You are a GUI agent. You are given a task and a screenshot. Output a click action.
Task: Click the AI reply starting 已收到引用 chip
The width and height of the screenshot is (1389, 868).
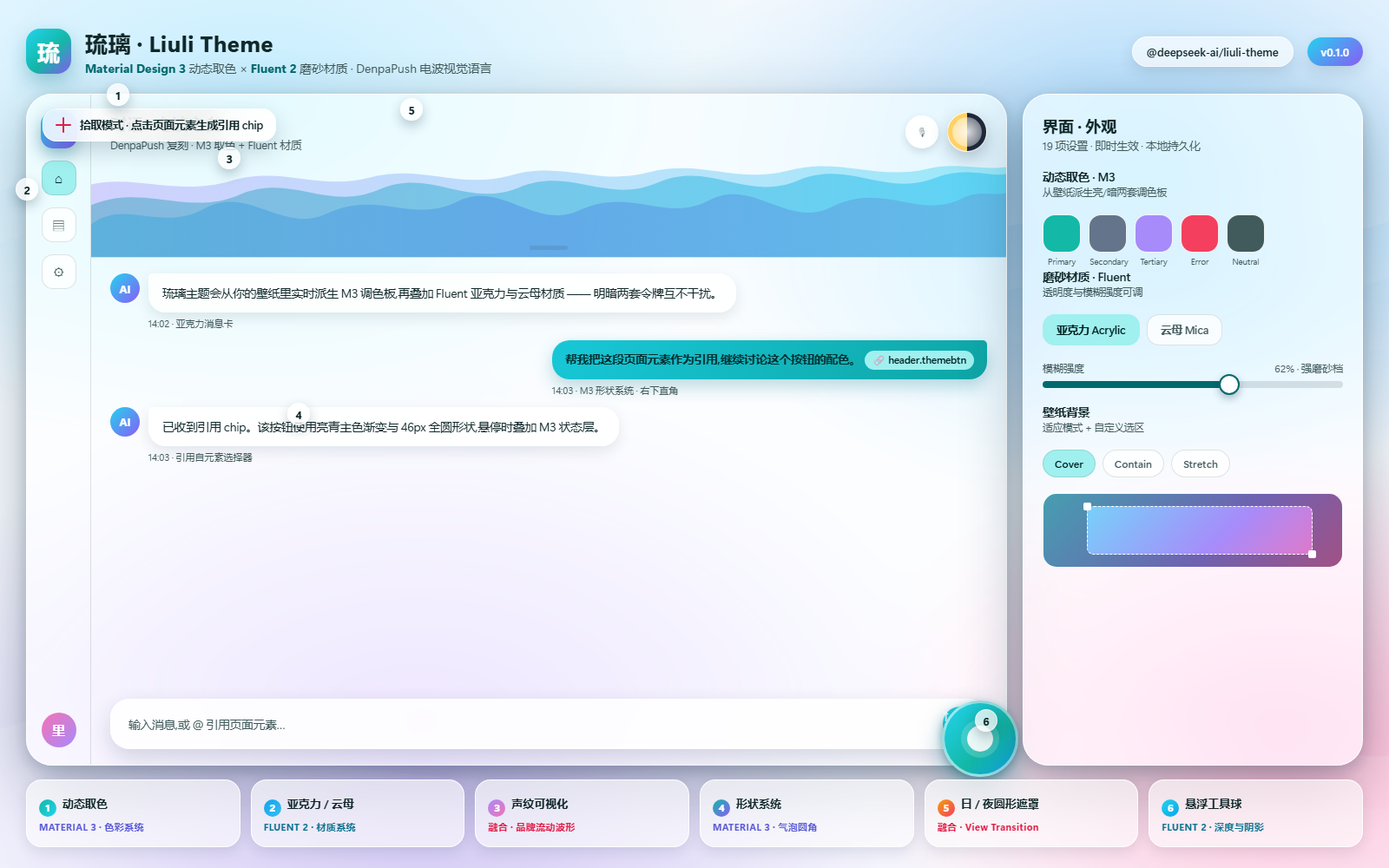click(383, 427)
